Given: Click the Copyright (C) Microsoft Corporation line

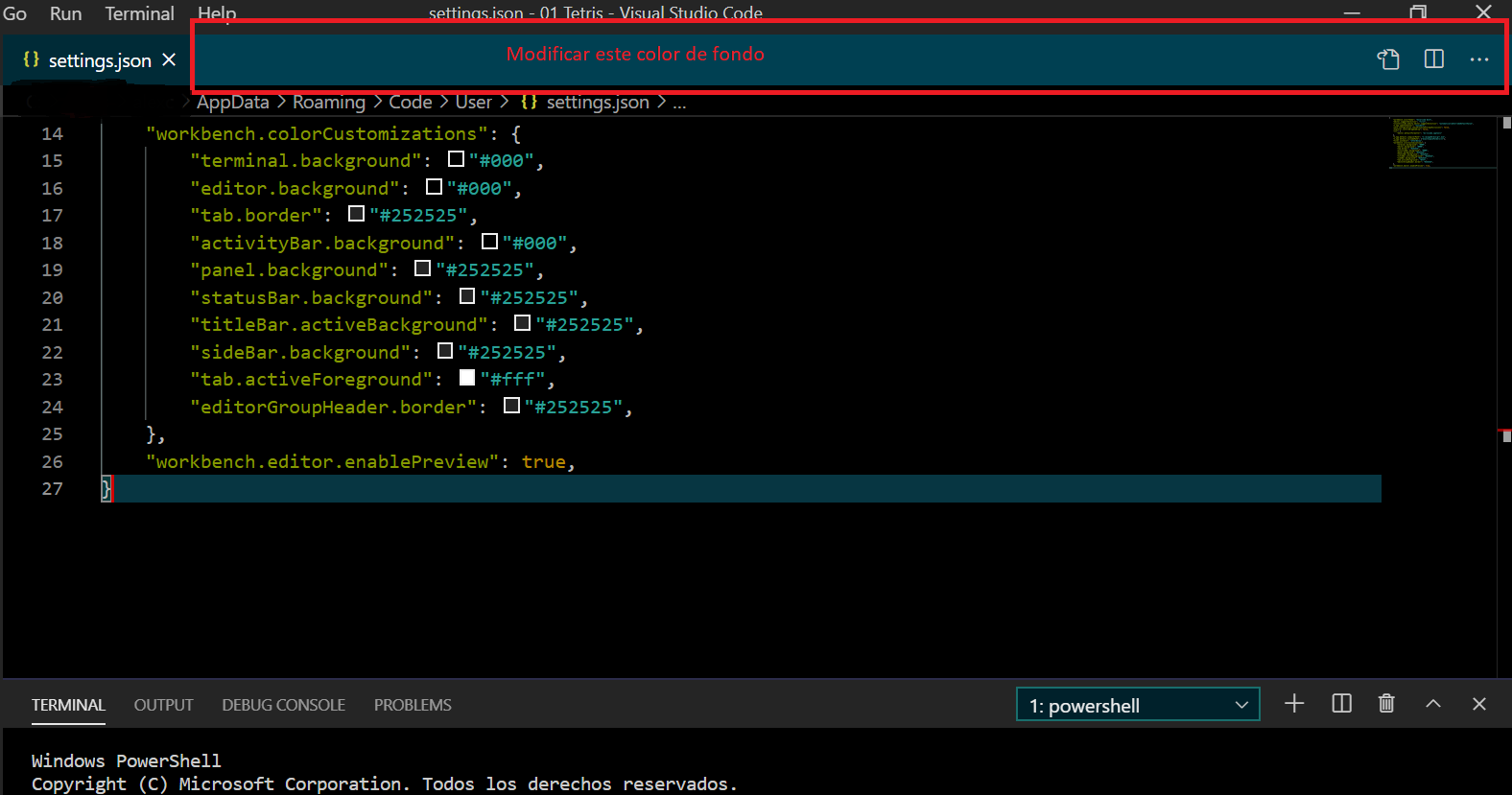Looking at the screenshot, I should pyautogui.click(x=384, y=783).
